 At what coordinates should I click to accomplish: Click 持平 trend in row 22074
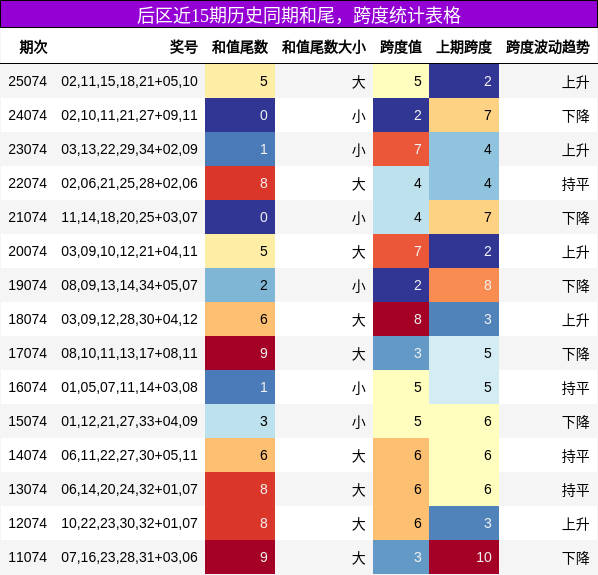pyautogui.click(x=575, y=184)
